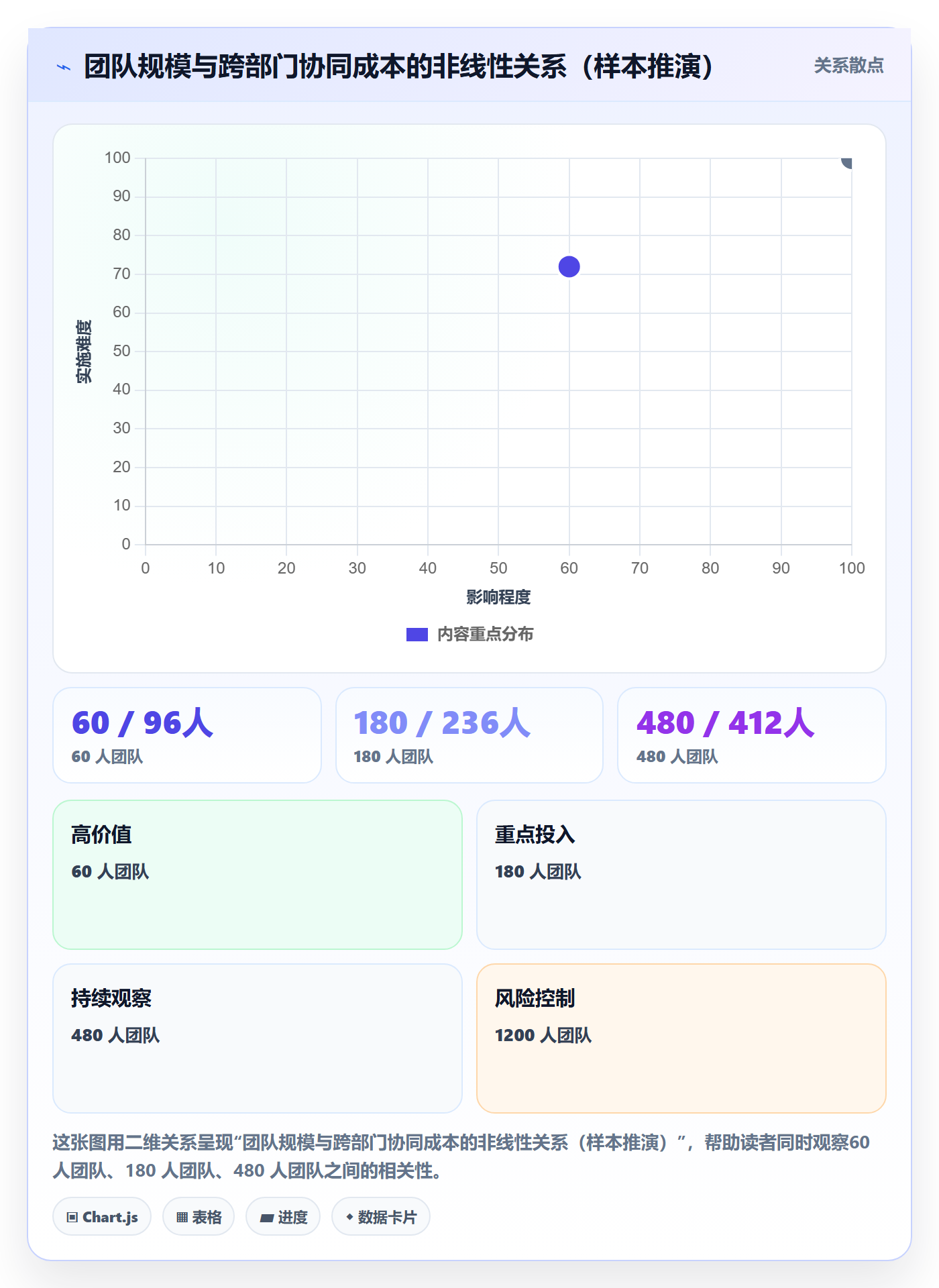Click the 70 tick label on the 实施难度 axis
This screenshot has height=1288, width=939.
(x=121, y=274)
